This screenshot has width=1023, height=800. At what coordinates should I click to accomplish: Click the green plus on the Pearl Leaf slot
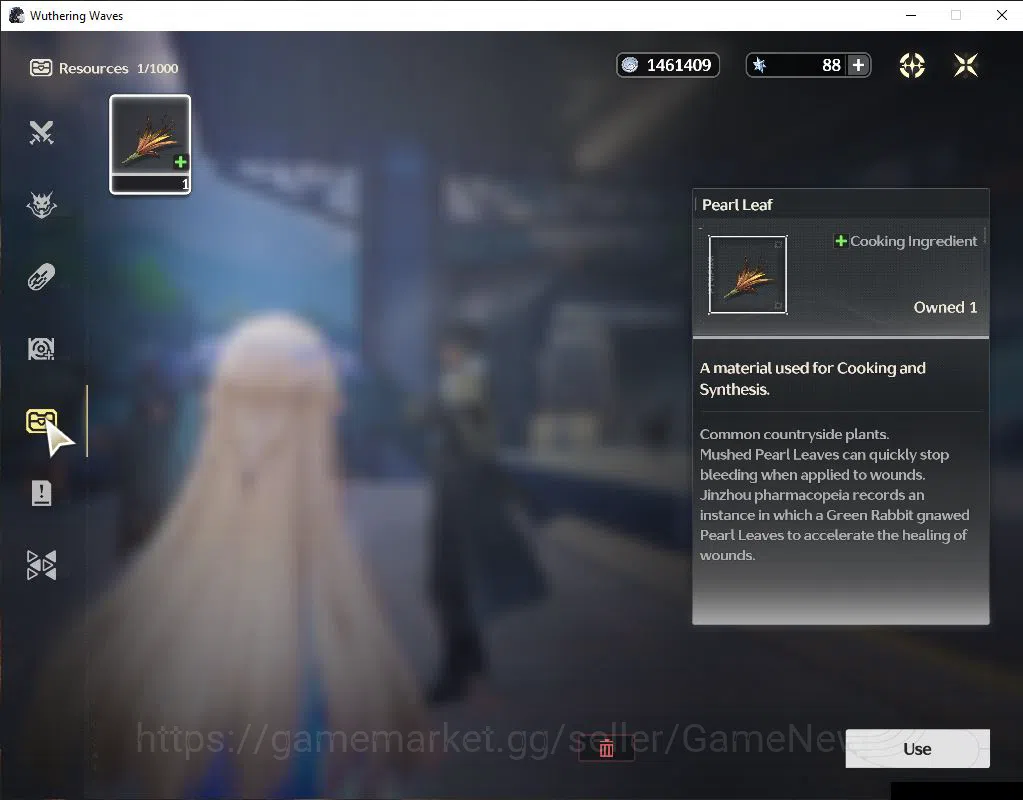point(181,162)
